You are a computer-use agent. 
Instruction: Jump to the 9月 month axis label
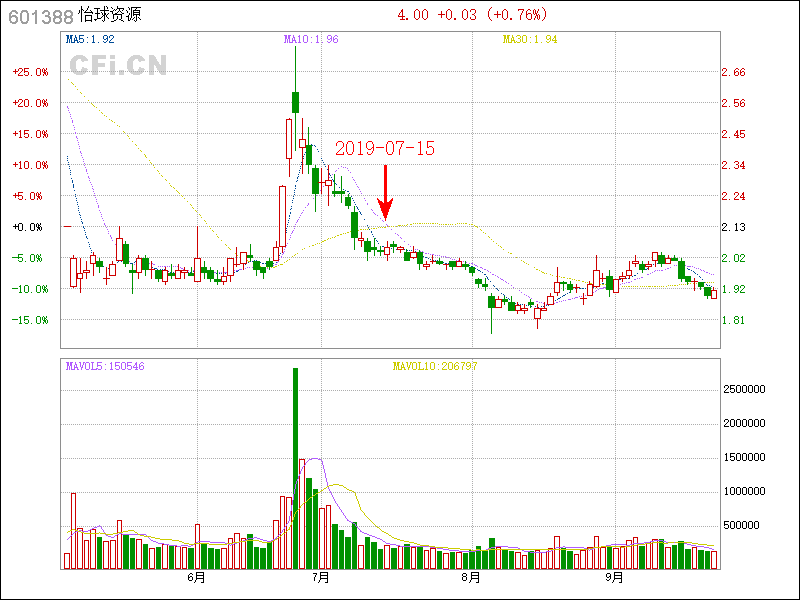[615, 577]
